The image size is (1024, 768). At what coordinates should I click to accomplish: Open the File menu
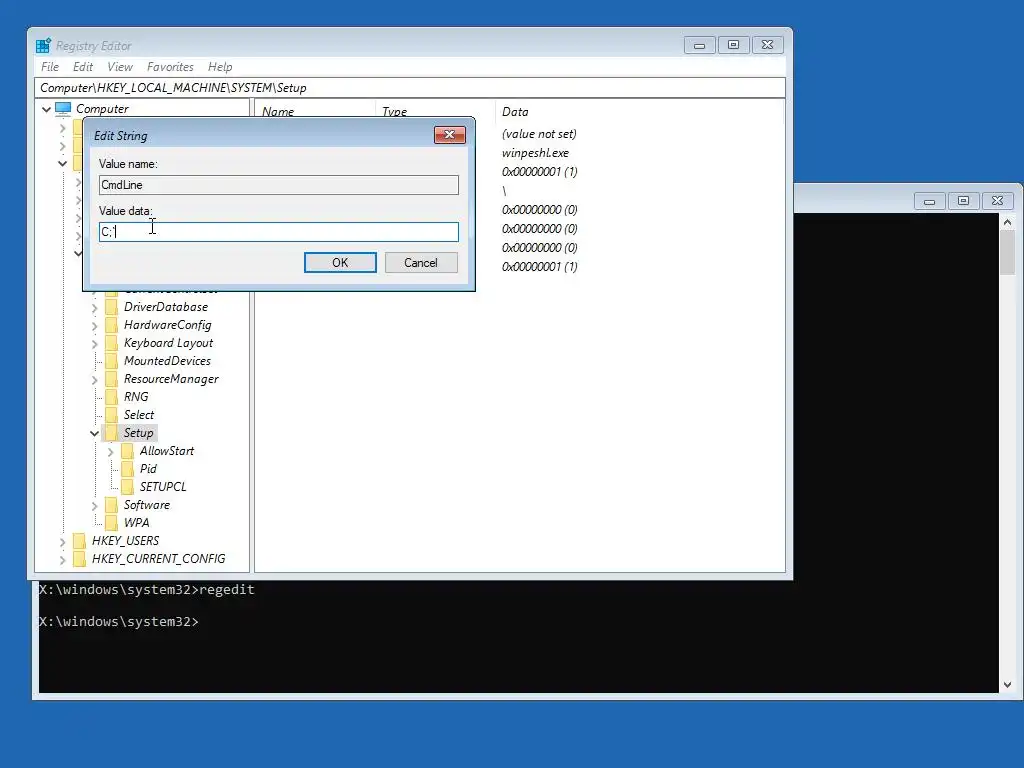coord(50,67)
